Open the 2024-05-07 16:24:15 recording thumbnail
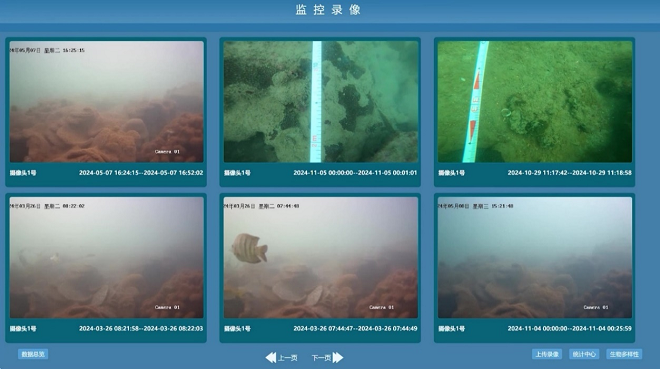The image size is (660, 369). tap(106, 102)
